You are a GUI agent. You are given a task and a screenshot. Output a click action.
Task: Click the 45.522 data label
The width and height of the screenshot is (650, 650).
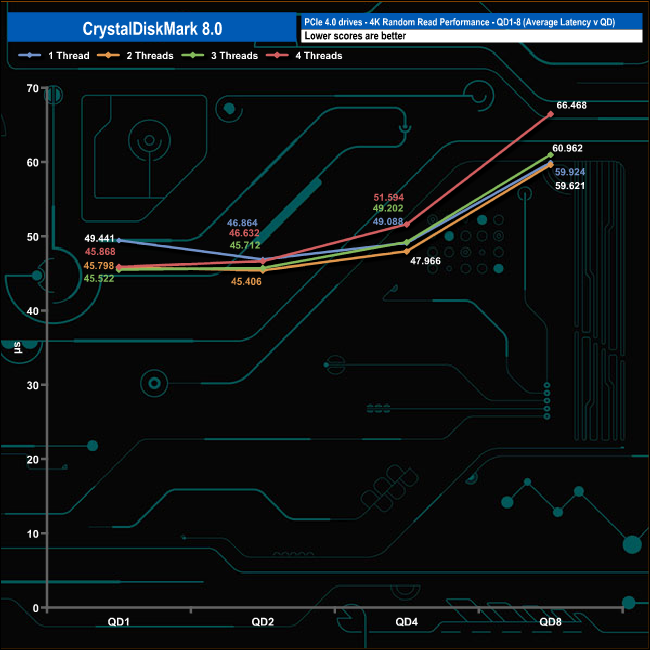[x=99, y=279]
